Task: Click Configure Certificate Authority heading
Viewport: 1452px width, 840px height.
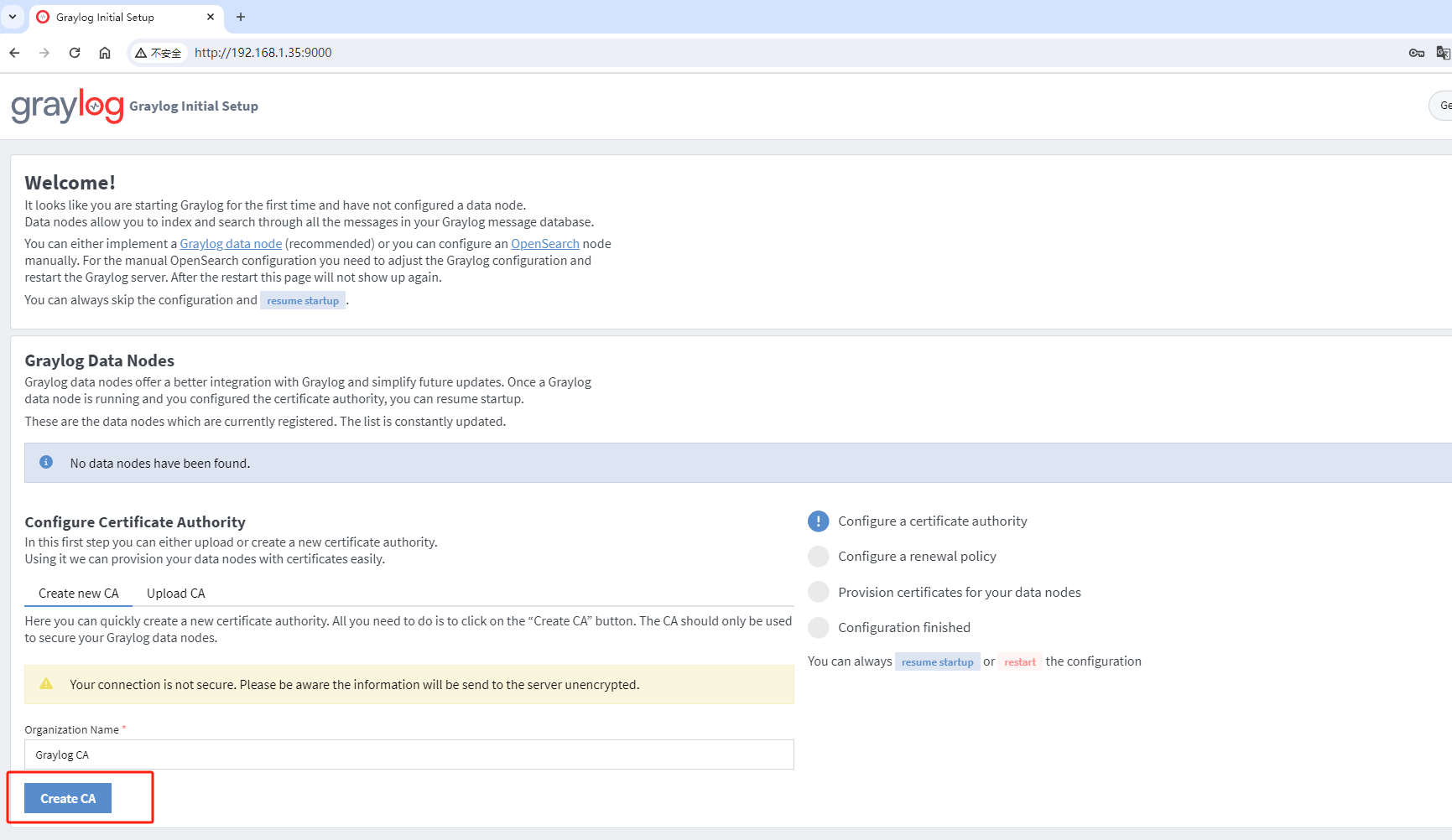Action: pyautogui.click(x=135, y=522)
